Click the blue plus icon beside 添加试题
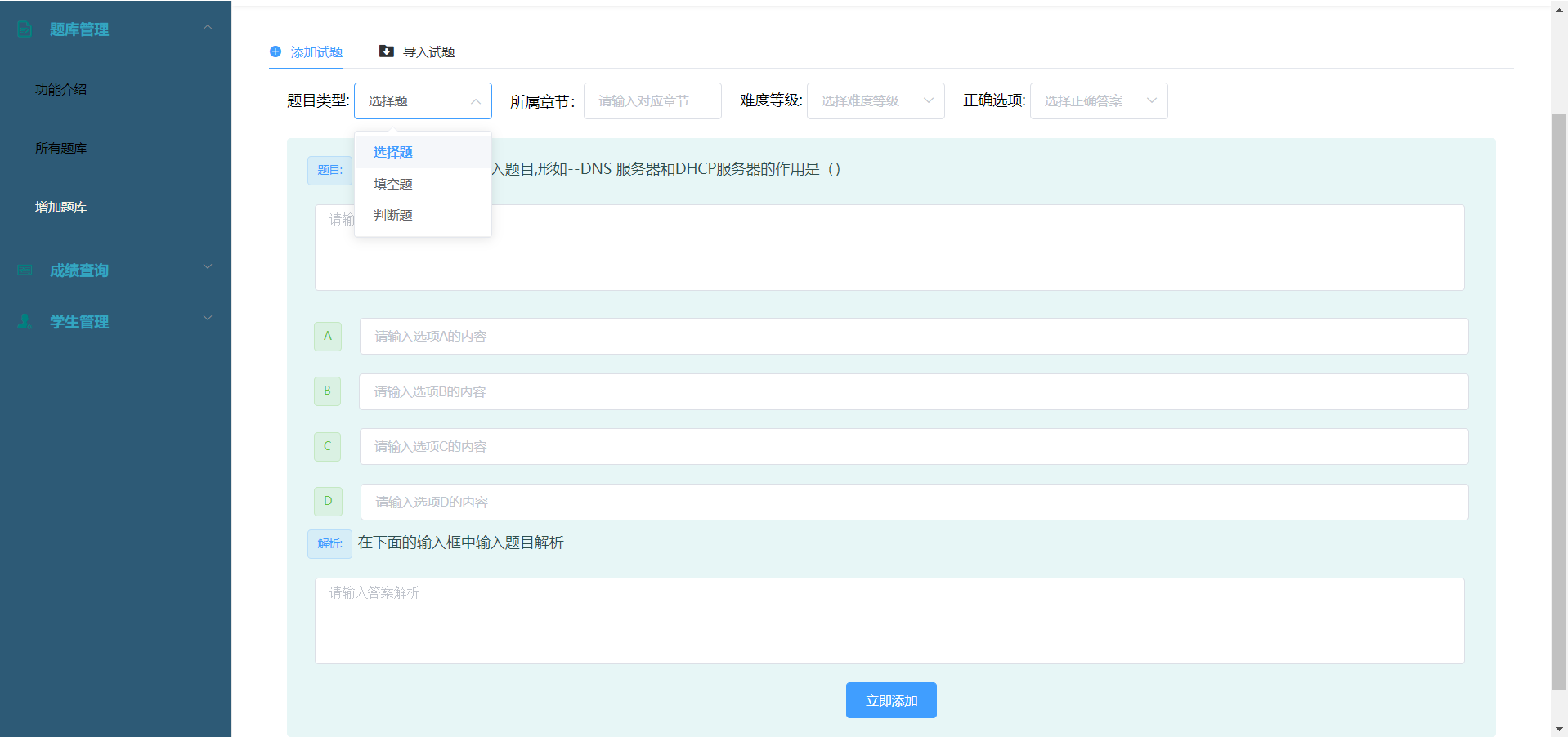This screenshot has width=1568, height=737. [x=276, y=51]
